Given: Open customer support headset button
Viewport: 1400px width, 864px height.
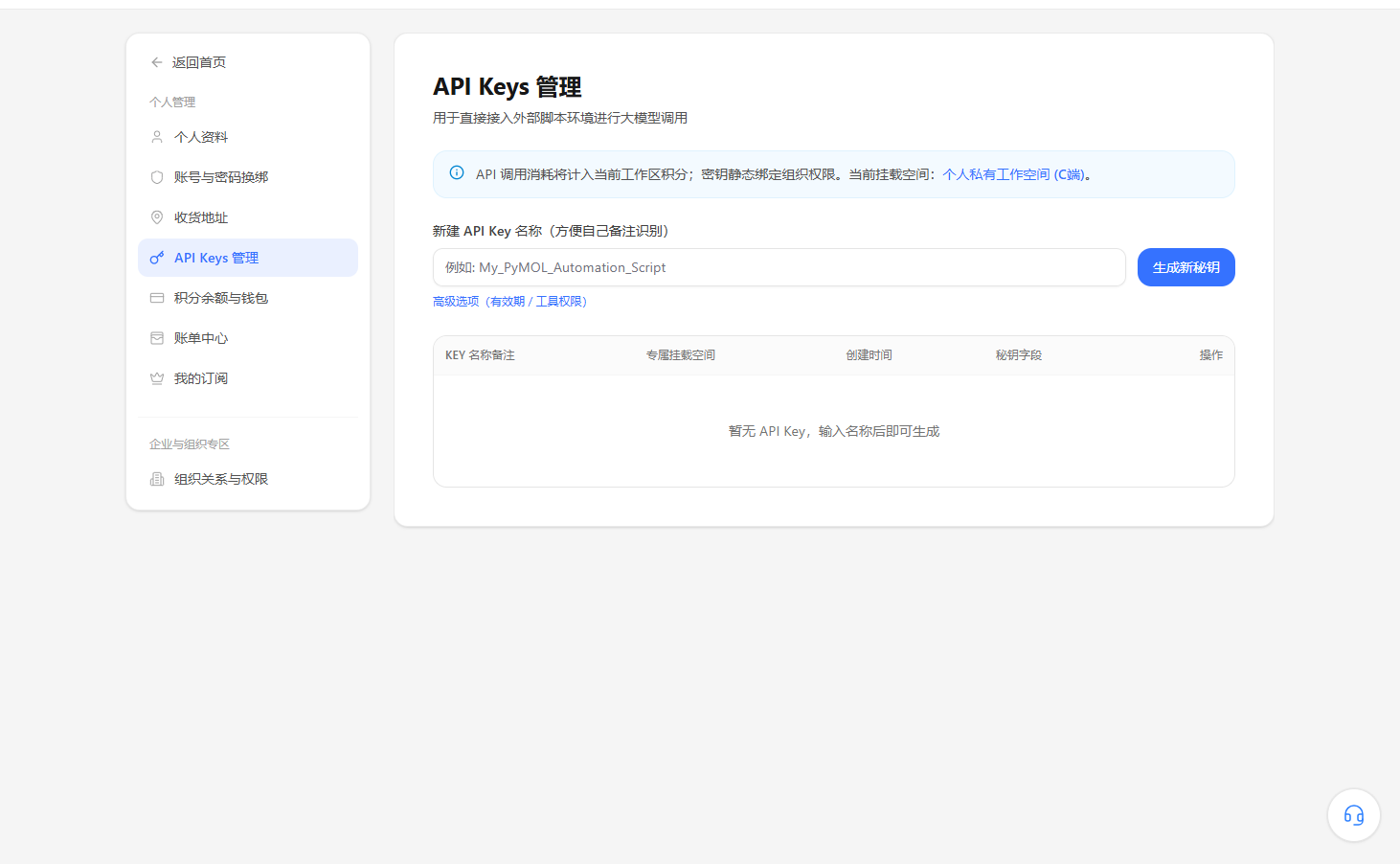Looking at the screenshot, I should click(x=1353, y=815).
